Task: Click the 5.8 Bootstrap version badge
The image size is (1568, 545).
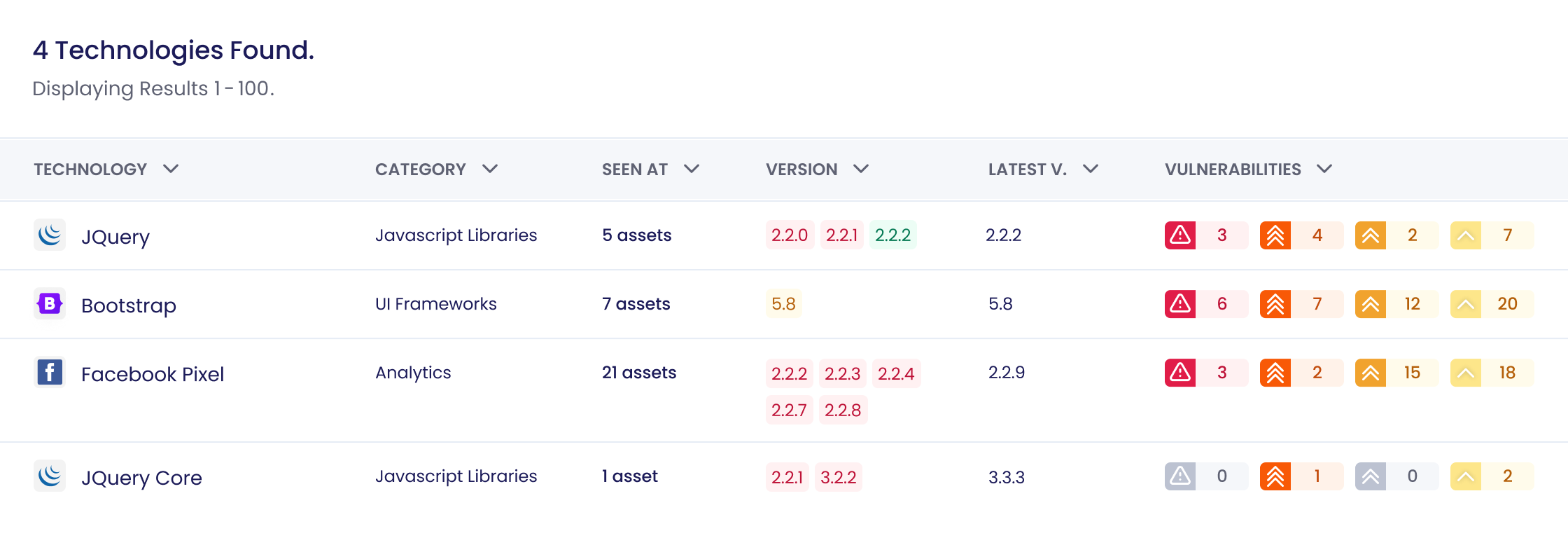Action: click(783, 304)
